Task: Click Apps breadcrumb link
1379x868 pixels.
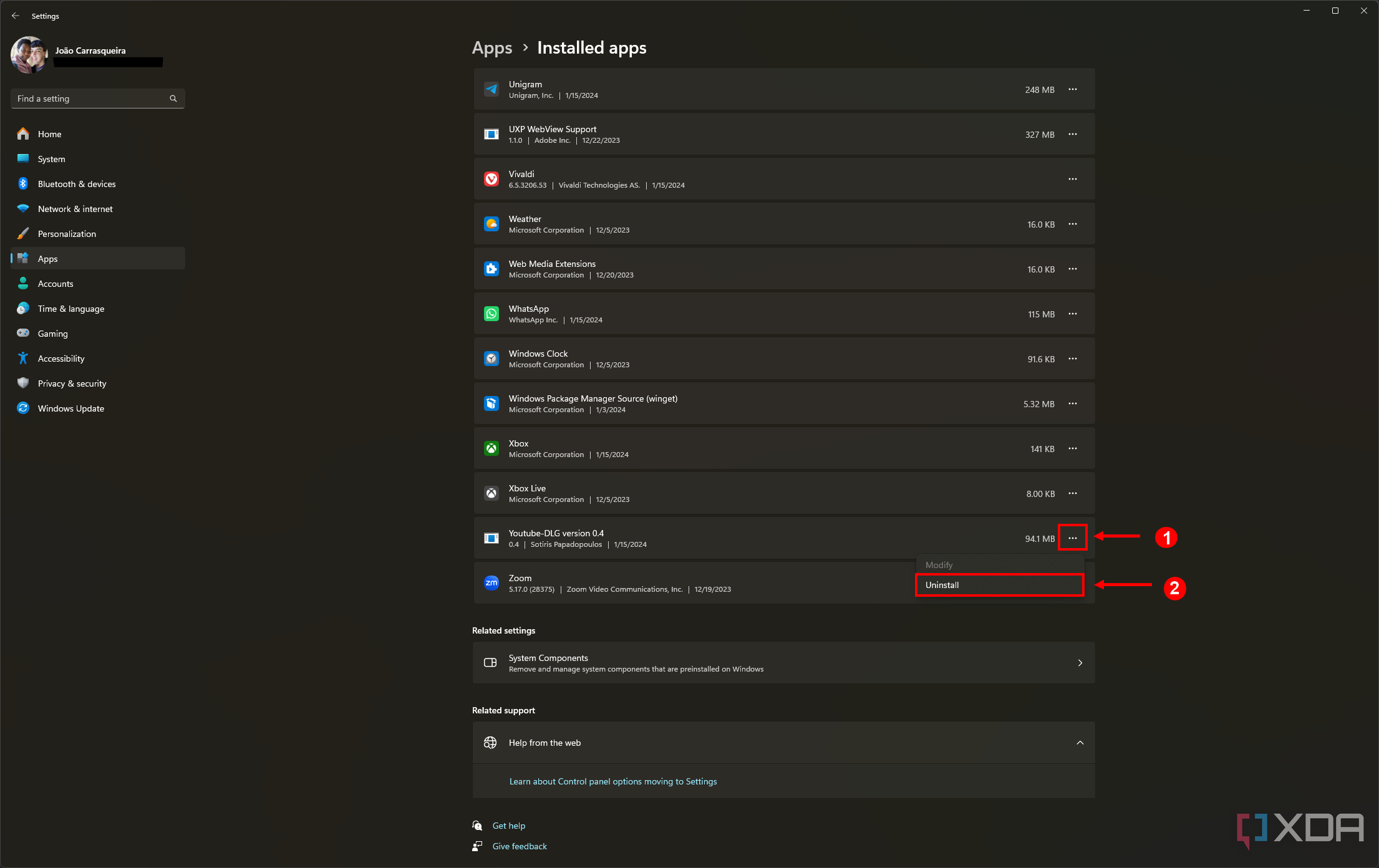Action: tap(492, 48)
